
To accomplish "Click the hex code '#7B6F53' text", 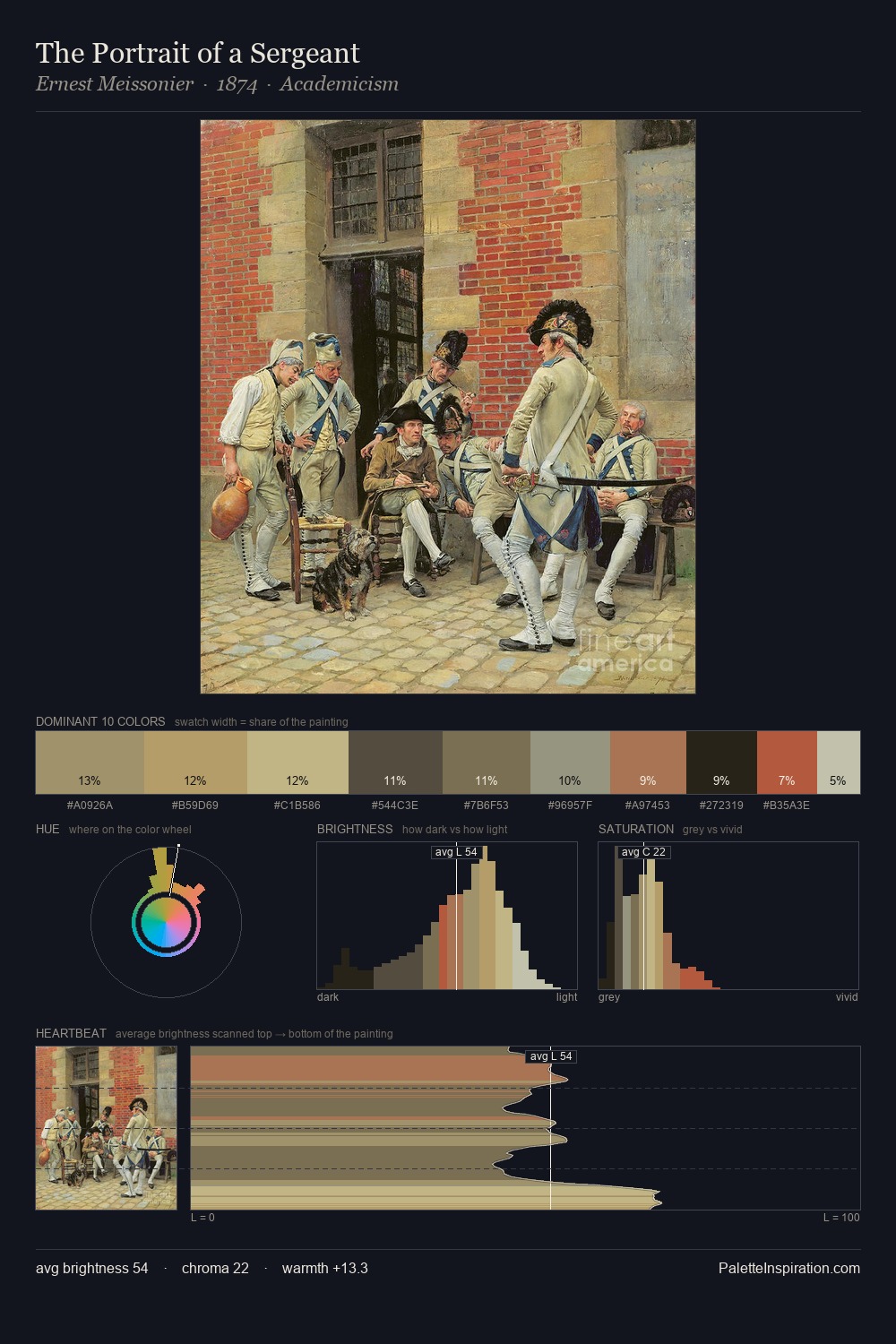I will pyautogui.click(x=487, y=806).
